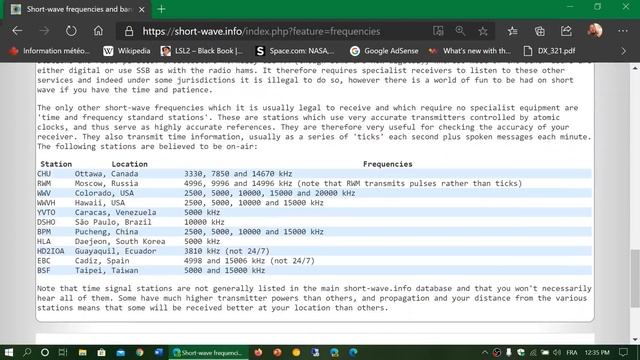View site security lock info
The image size is (640, 360).
pyautogui.click(x=129, y=31)
